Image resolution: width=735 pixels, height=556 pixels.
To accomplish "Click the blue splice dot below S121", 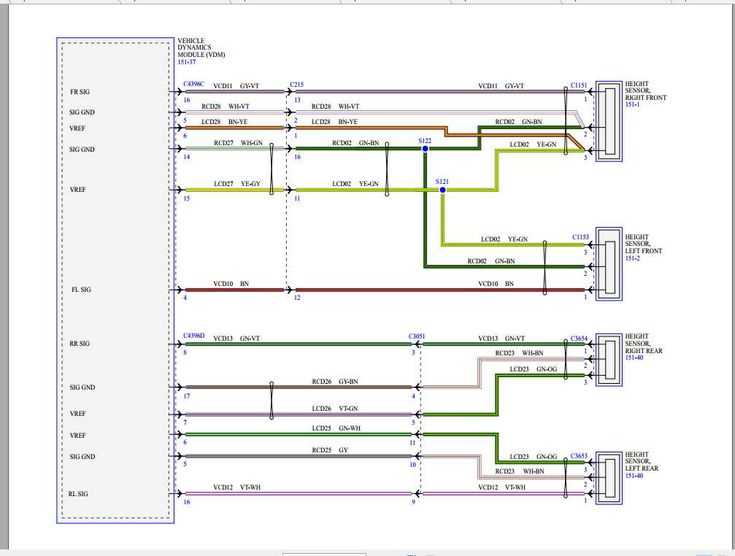I will coord(442,190).
